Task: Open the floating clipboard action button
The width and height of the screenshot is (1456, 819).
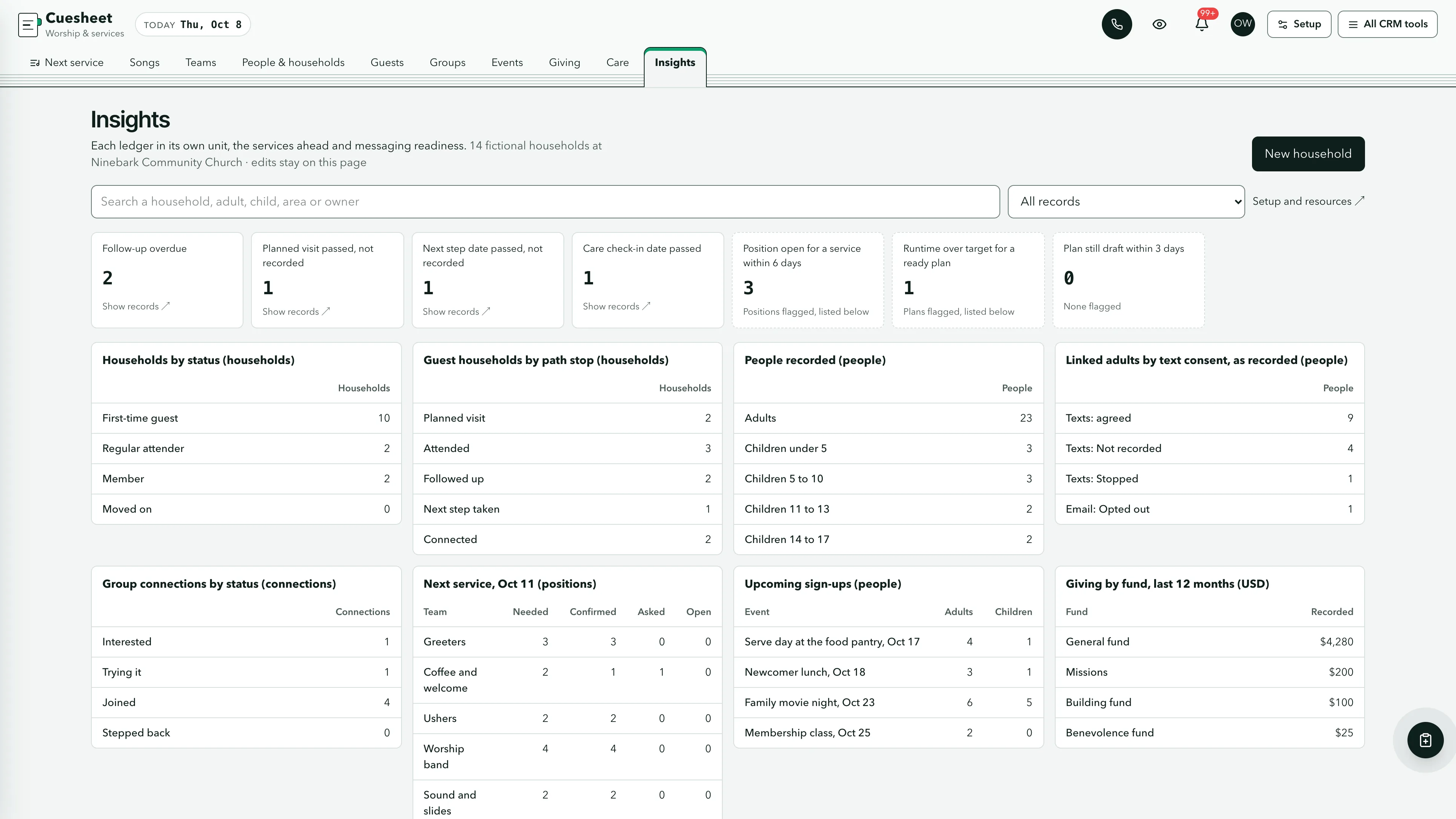Action: point(1425,740)
